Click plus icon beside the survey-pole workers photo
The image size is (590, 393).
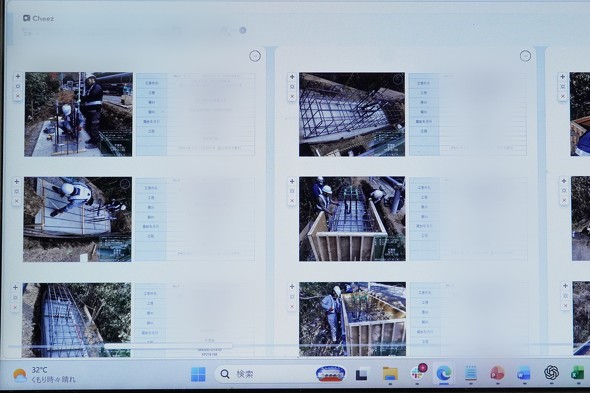(x=18, y=76)
